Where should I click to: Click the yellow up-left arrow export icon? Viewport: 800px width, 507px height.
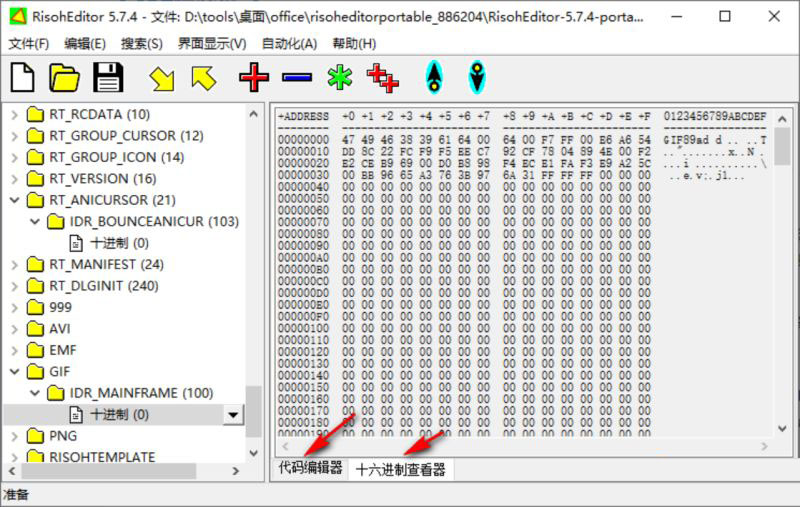[x=204, y=79]
